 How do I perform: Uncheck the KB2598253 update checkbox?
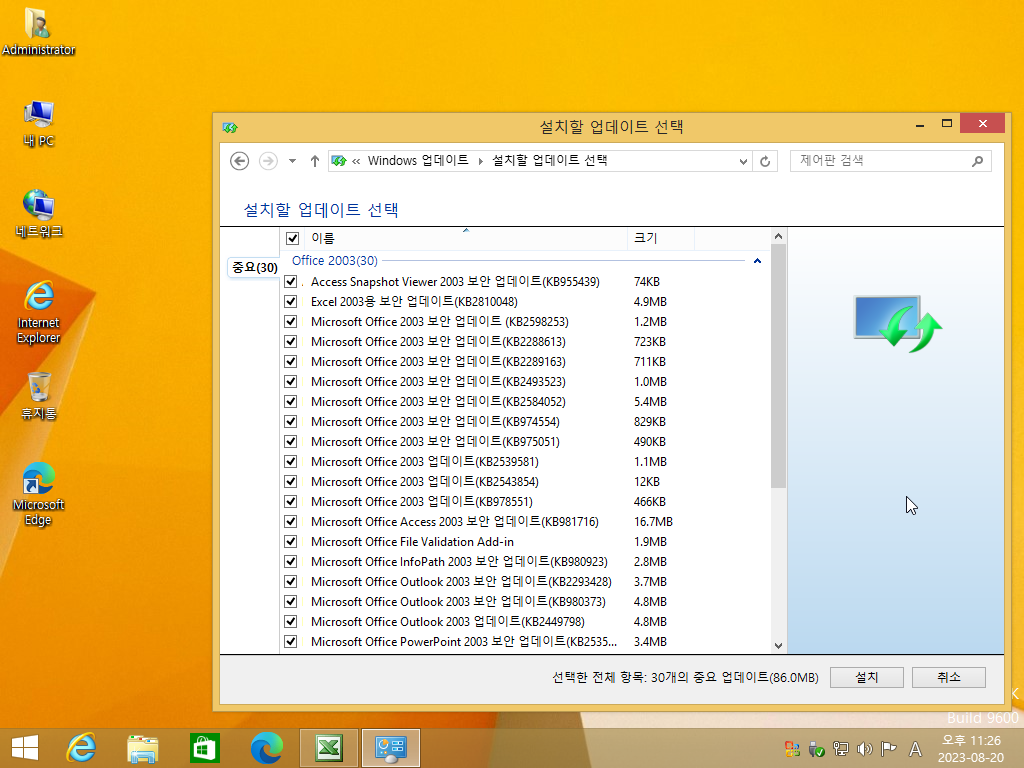pos(291,321)
